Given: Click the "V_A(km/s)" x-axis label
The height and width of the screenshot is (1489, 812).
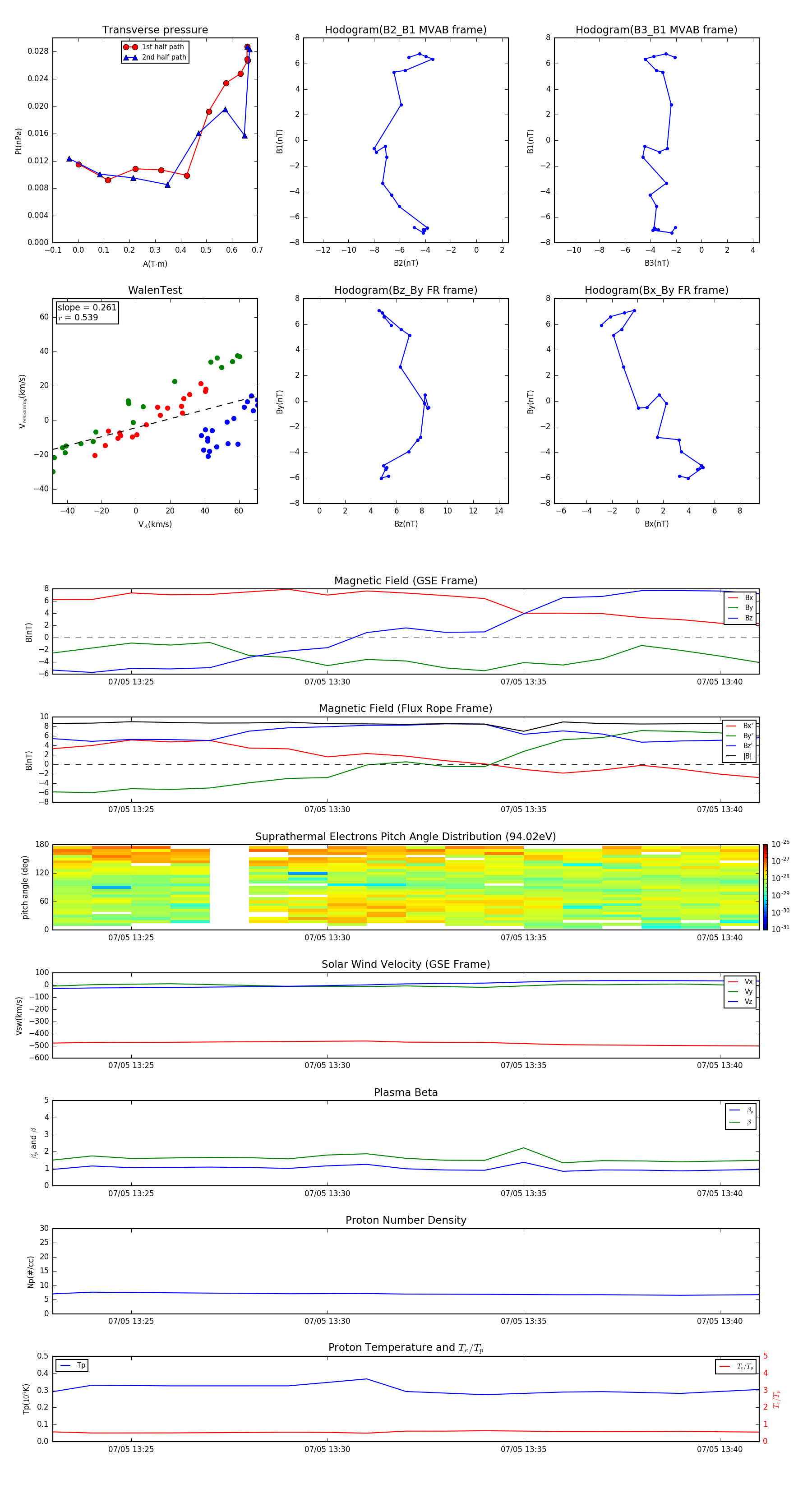Looking at the screenshot, I should click(155, 524).
